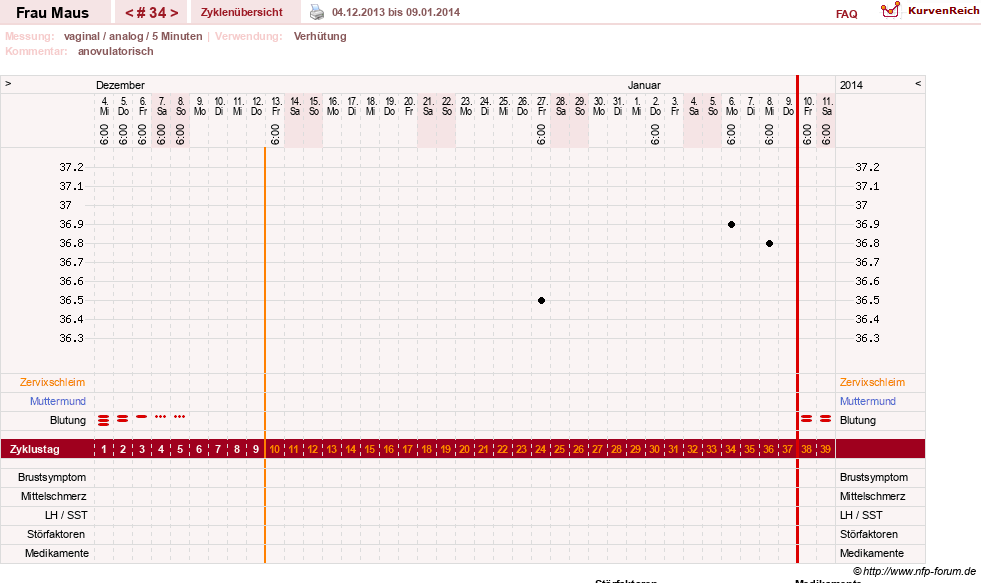This screenshot has height=583, width=981.
Task: Click the #34 cycle number
Action: pyautogui.click(x=151, y=13)
